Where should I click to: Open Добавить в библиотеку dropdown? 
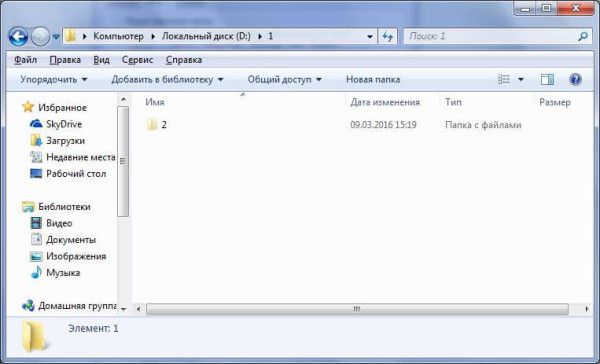pyautogui.click(x=167, y=80)
